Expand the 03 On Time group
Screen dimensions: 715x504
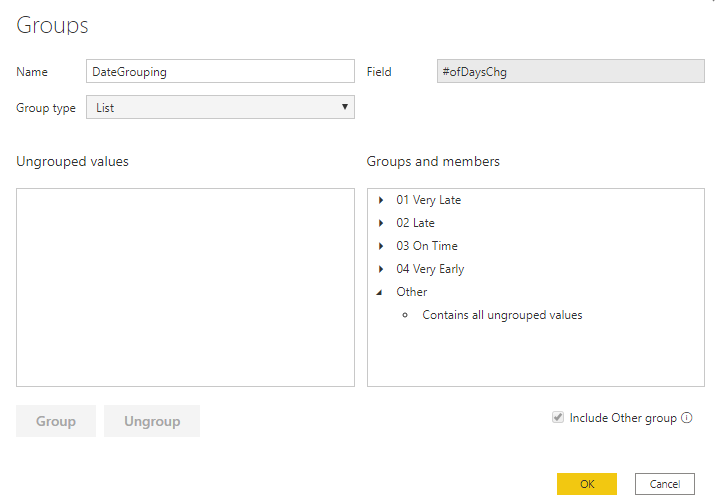pos(381,246)
